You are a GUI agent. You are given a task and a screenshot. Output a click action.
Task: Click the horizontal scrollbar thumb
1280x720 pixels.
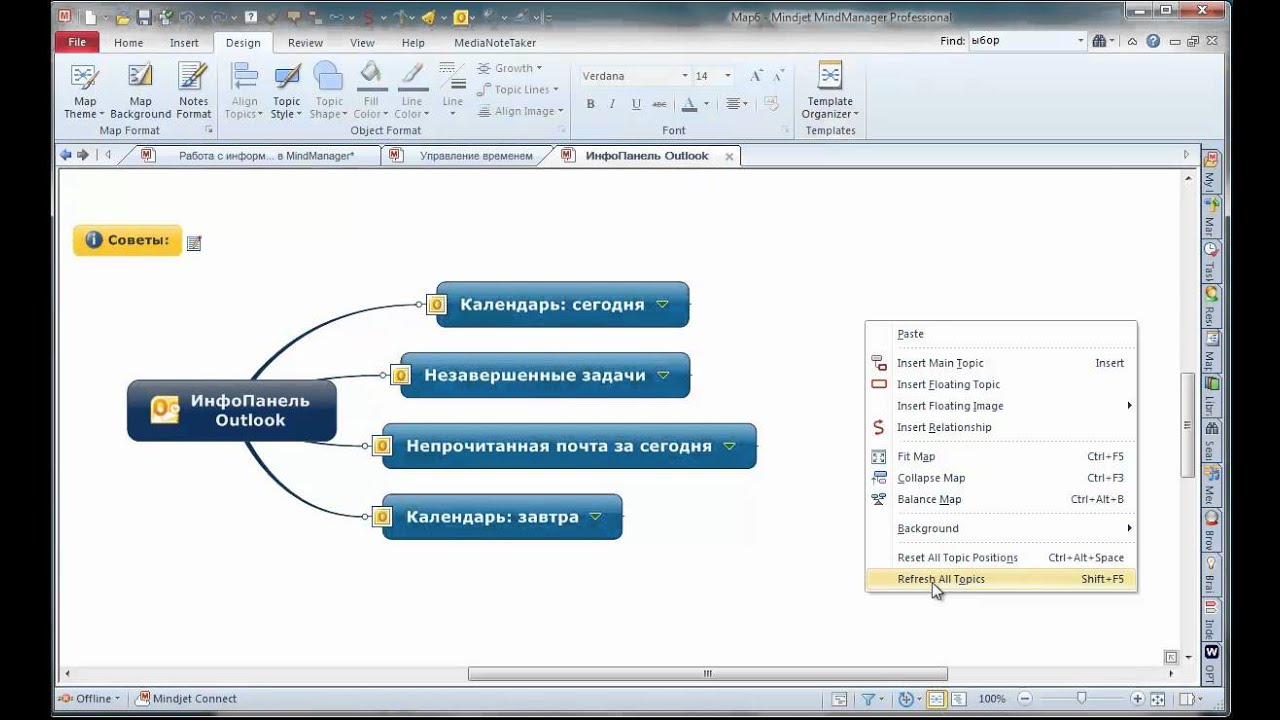(x=708, y=674)
